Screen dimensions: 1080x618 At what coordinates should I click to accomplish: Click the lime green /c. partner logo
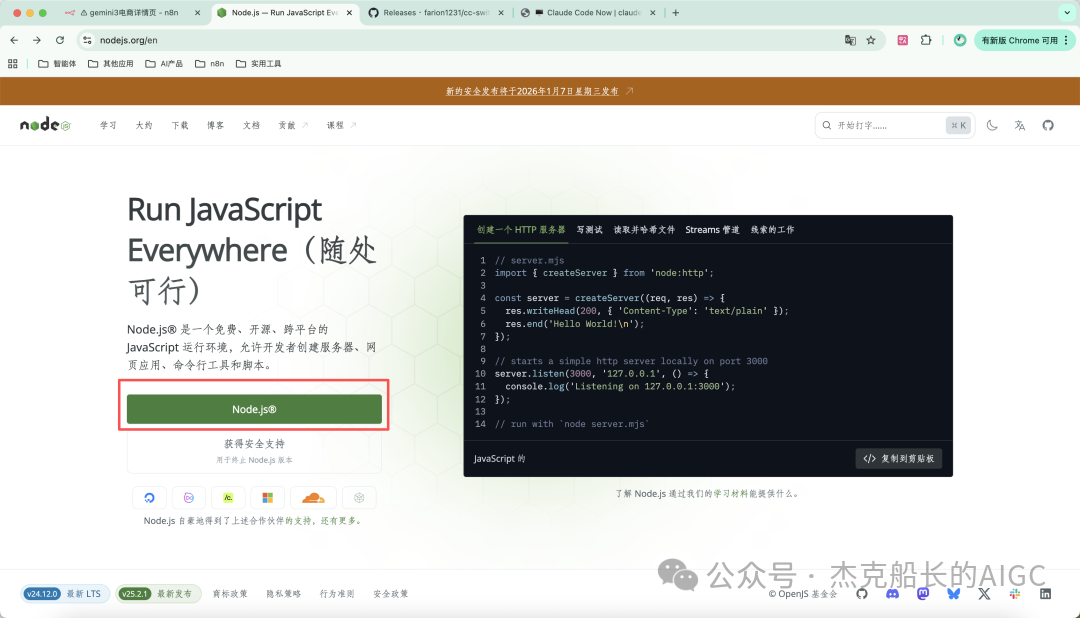point(228,497)
